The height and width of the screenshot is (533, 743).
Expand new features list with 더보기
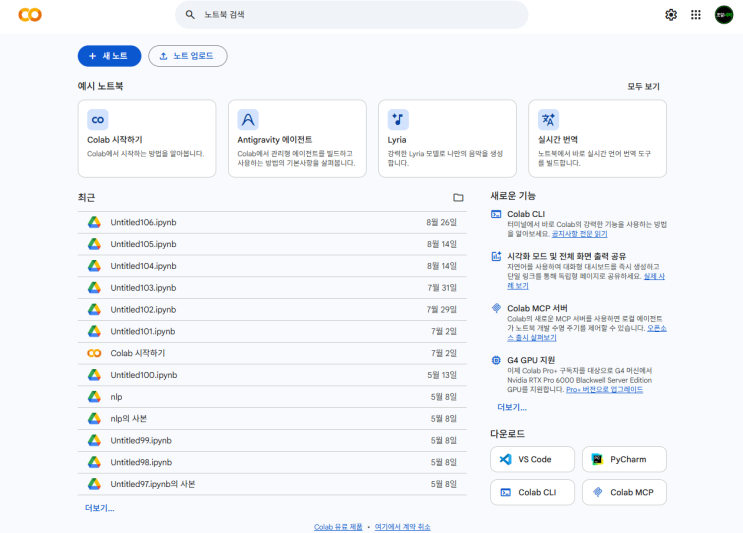[512, 407]
